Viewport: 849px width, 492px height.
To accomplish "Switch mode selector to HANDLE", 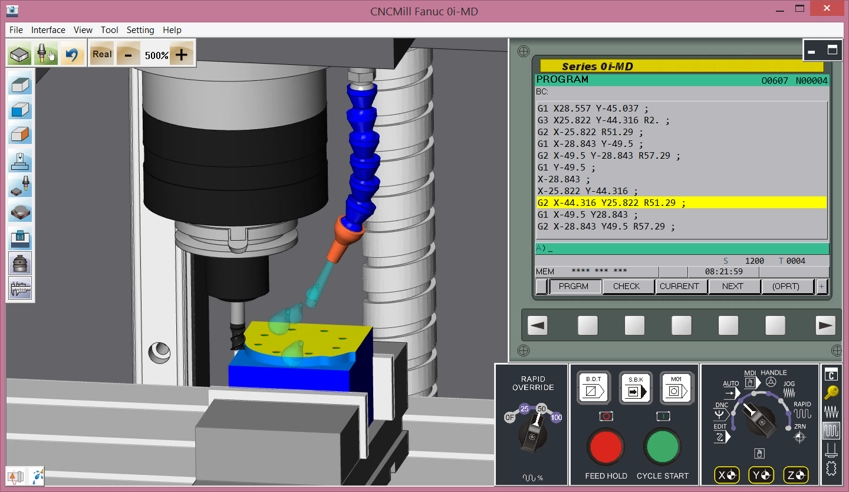I will (x=773, y=378).
